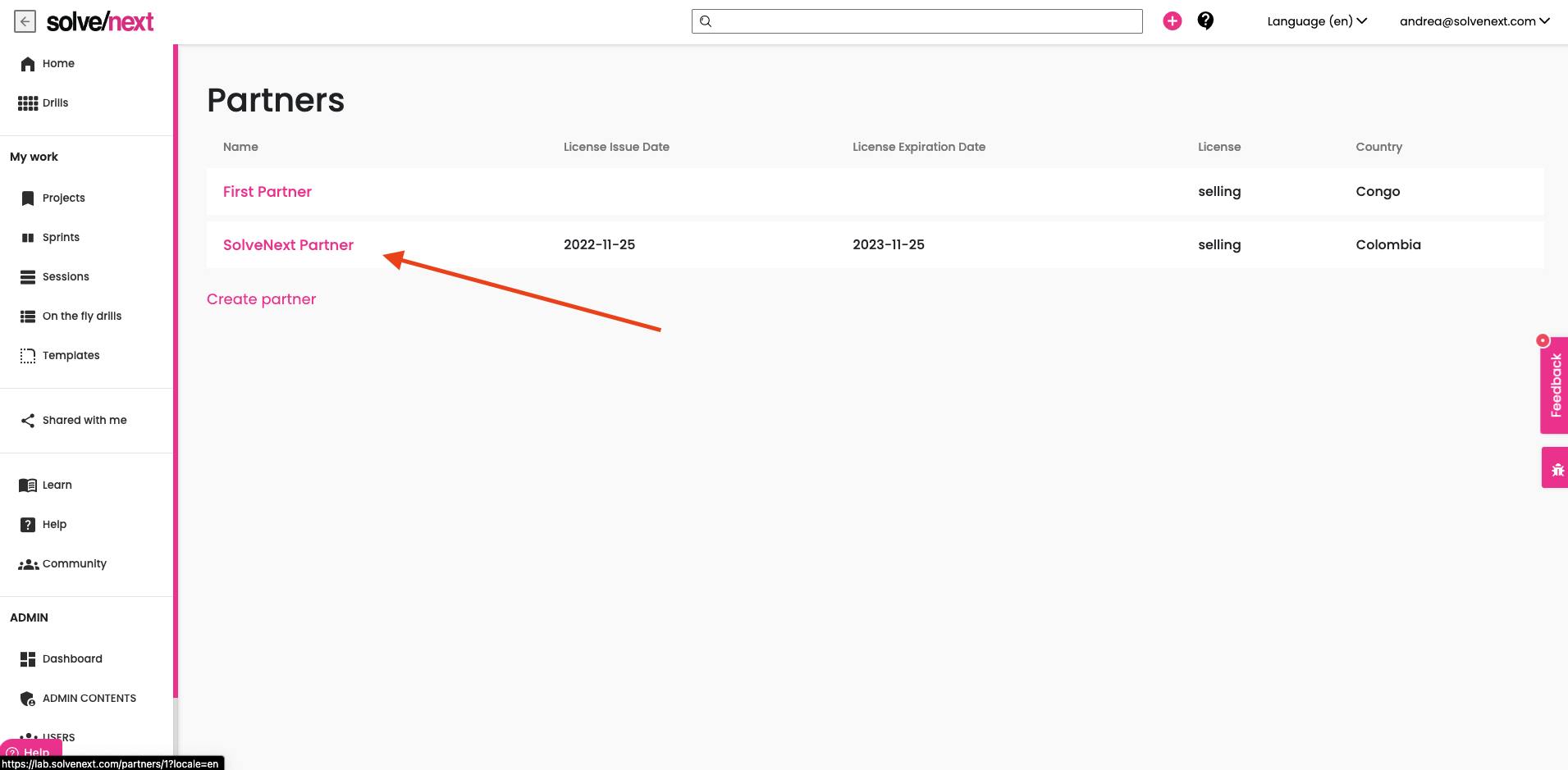Click the Congo country cell
The image size is (1568, 770).
coord(1378,192)
